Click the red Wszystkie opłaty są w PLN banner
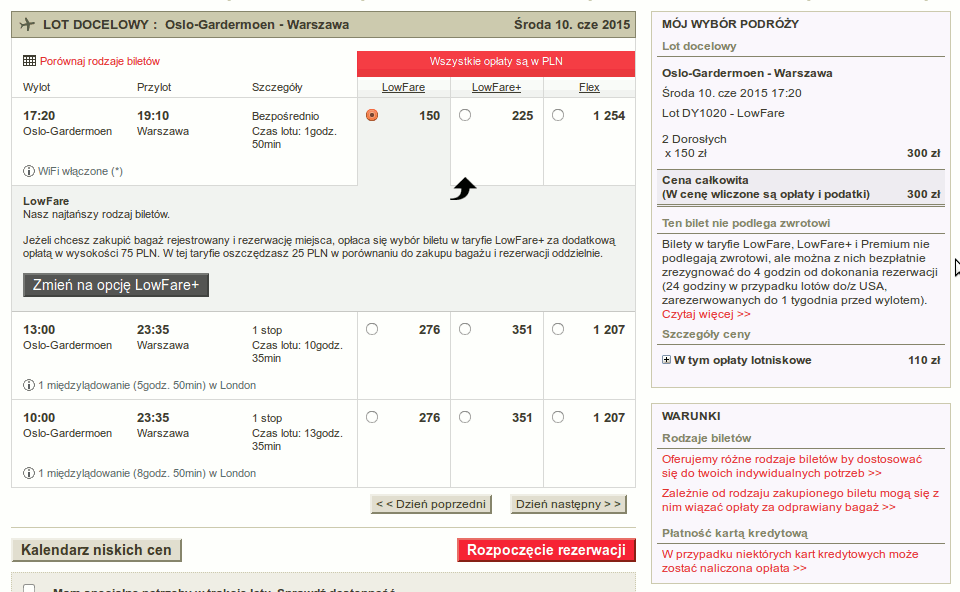 [496, 62]
